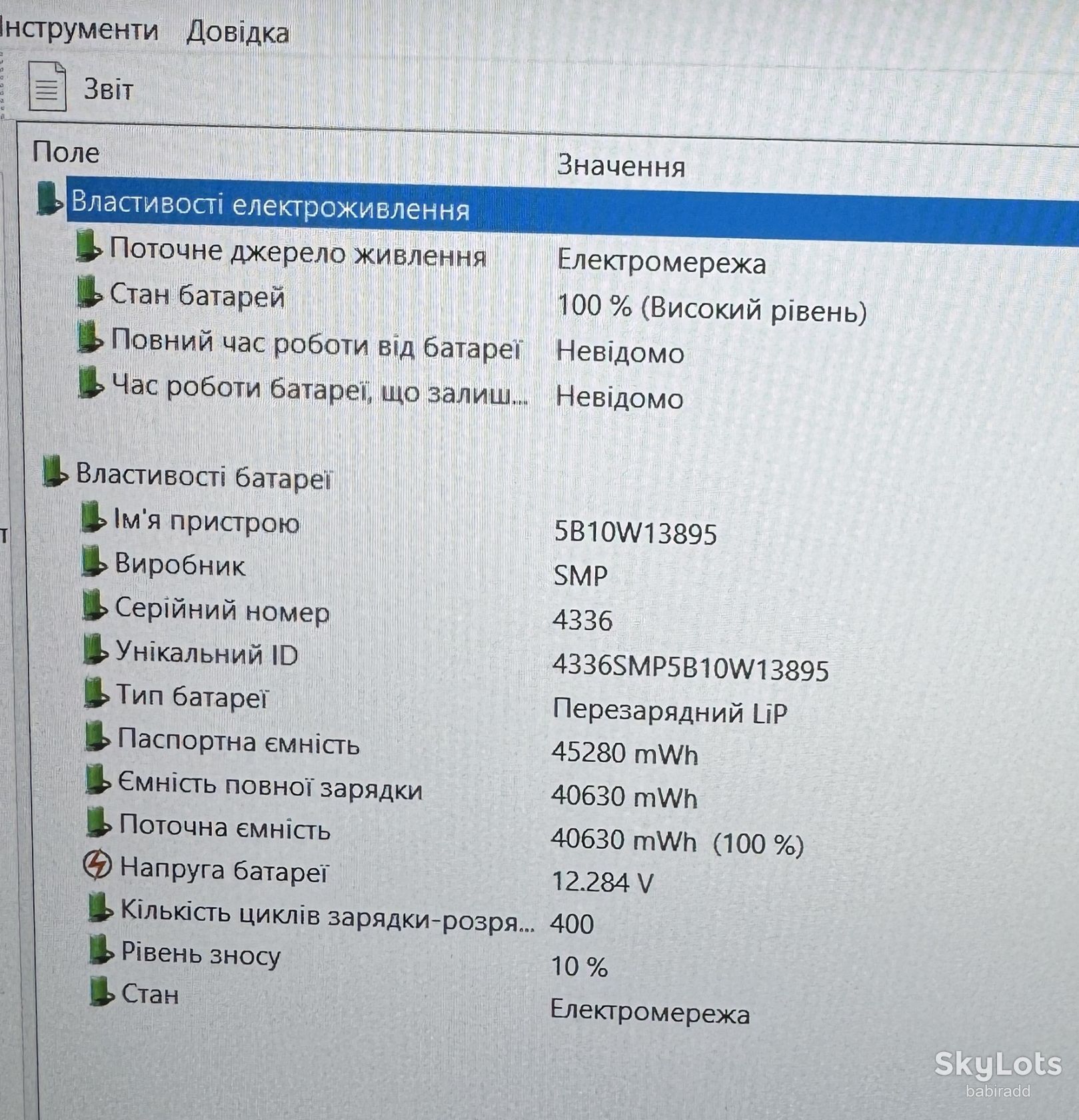Viewport: 1079px width, 1120px height.
Task: Click the lightning icon beside Напруга батареї
Action: tap(97, 865)
